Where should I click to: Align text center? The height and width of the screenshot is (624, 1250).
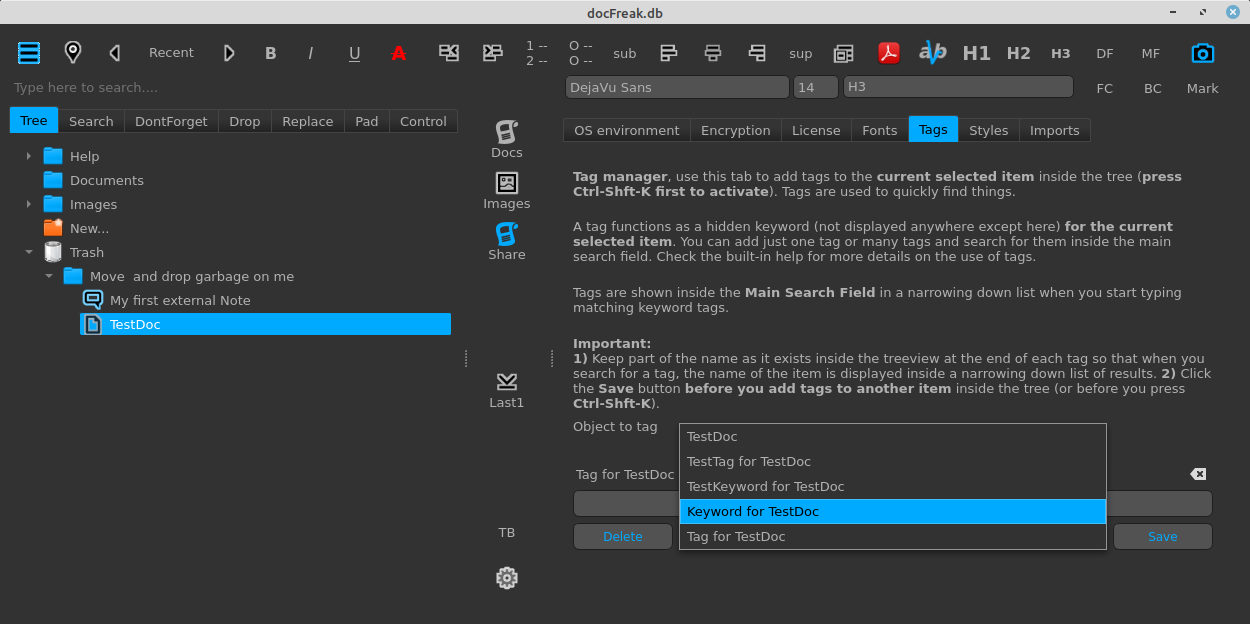tap(713, 53)
